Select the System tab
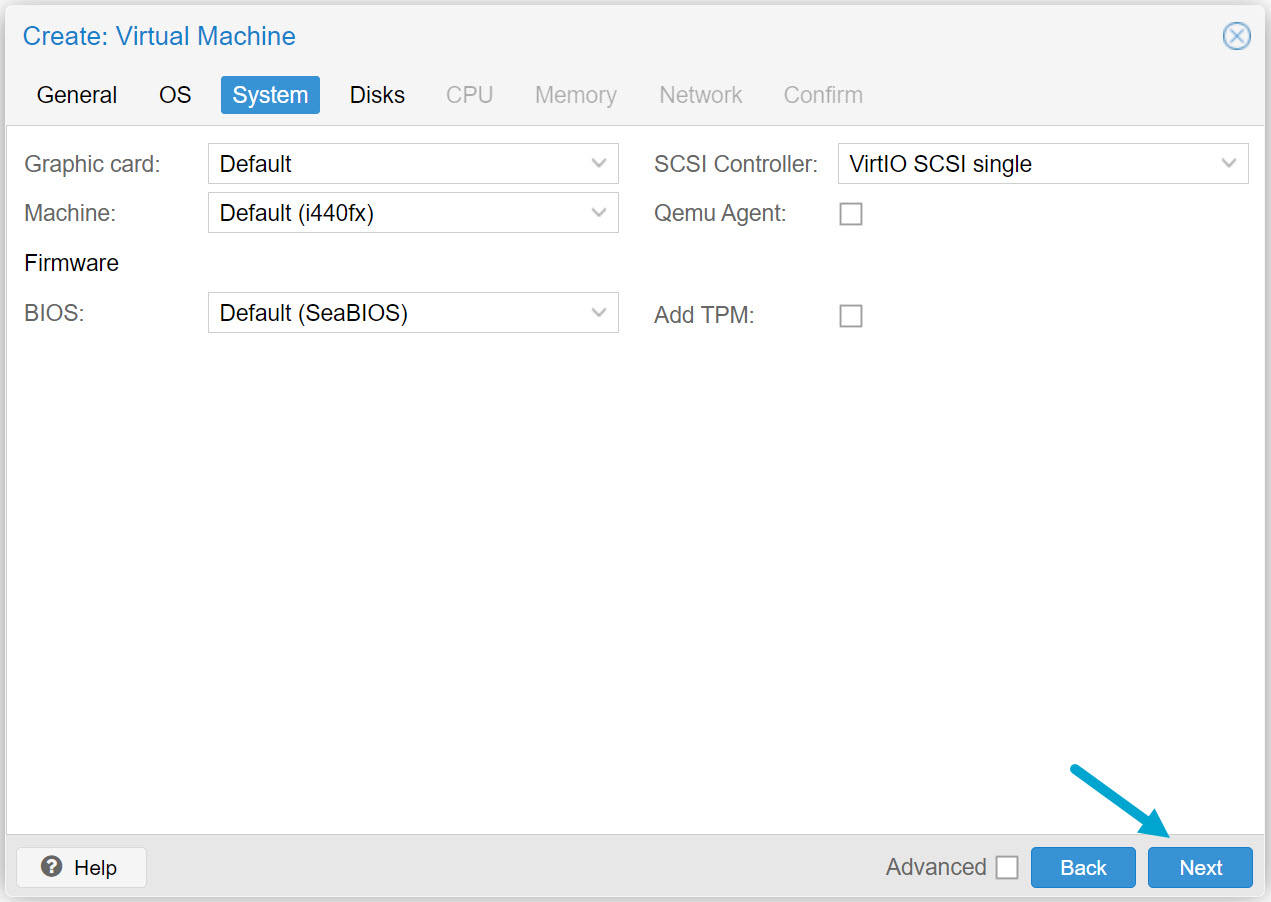1271x902 pixels. [x=269, y=94]
